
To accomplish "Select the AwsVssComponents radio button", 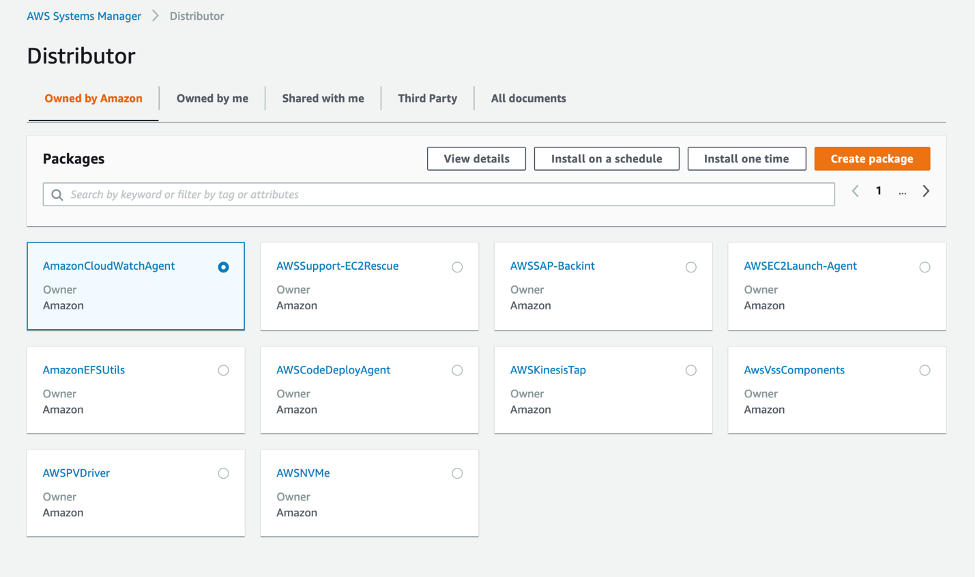I will (x=924, y=370).
